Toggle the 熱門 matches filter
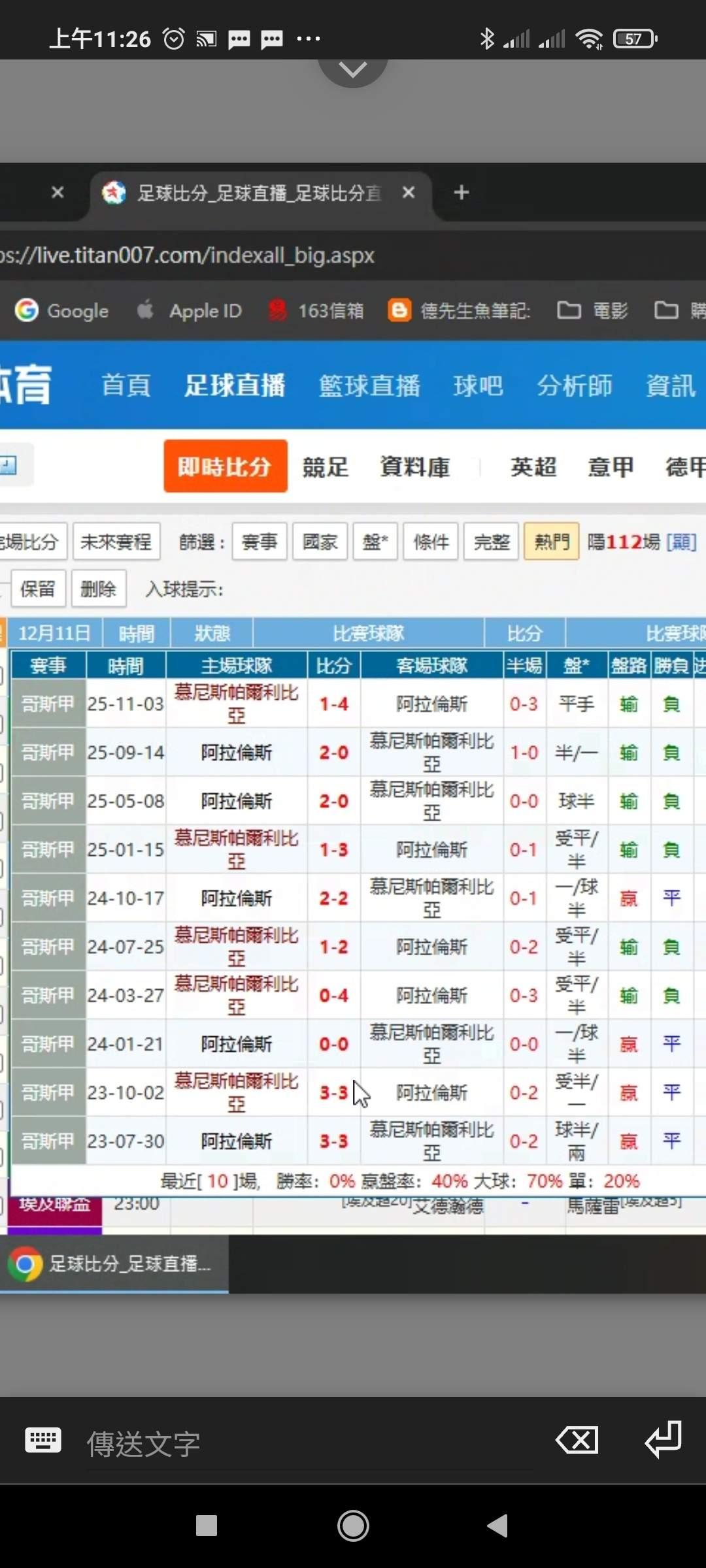Image resolution: width=706 pixels, height=1568 pixels. click(551, 542)
